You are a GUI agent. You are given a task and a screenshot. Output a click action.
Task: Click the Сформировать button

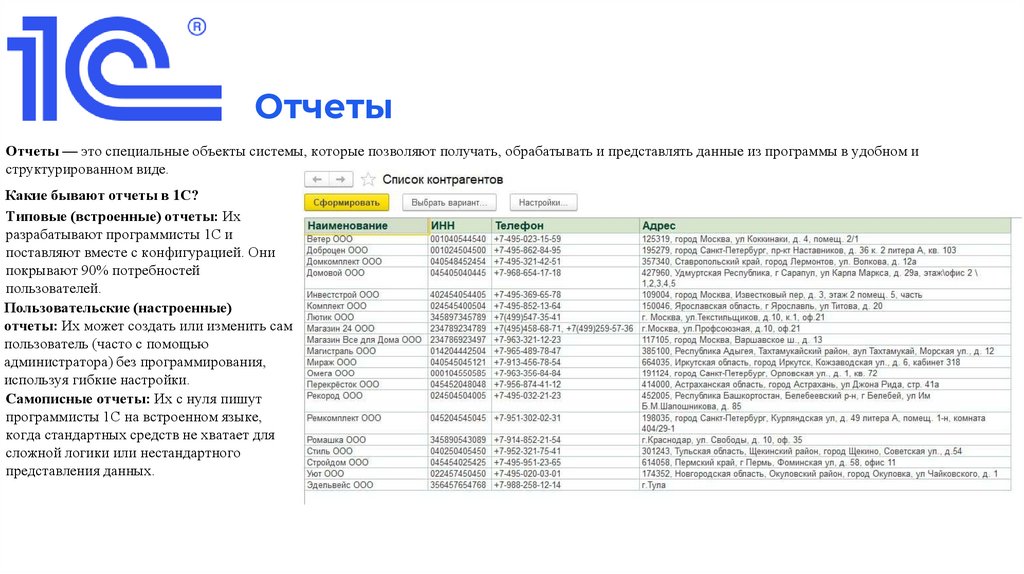pos(346,202)
